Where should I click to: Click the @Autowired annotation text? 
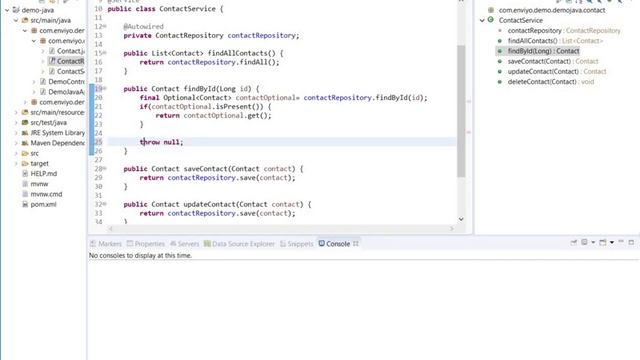click(x=143, y=27)
